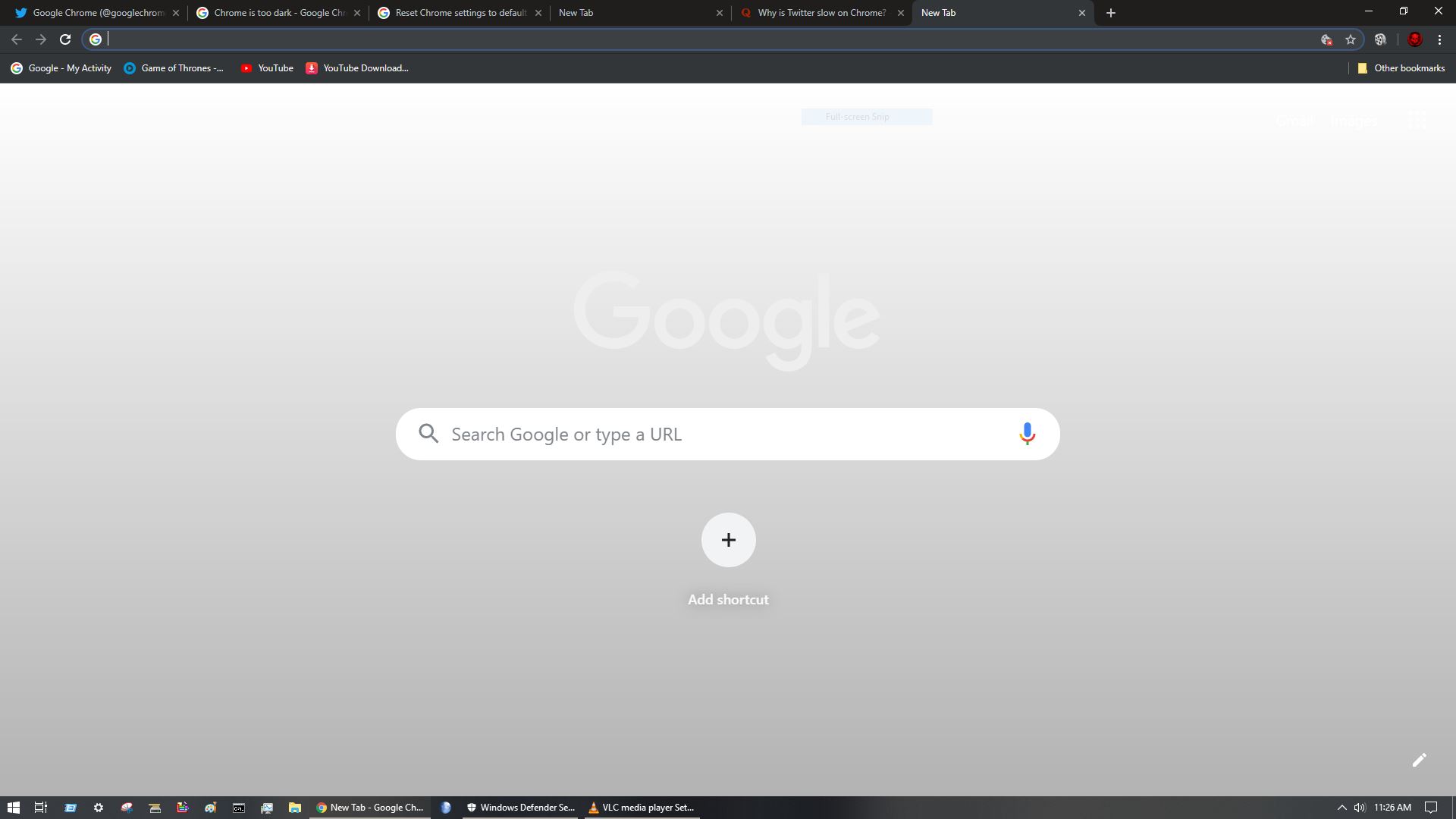
Task: Open the Settings gear on the taskbar
Action: (x=99, y=808)
